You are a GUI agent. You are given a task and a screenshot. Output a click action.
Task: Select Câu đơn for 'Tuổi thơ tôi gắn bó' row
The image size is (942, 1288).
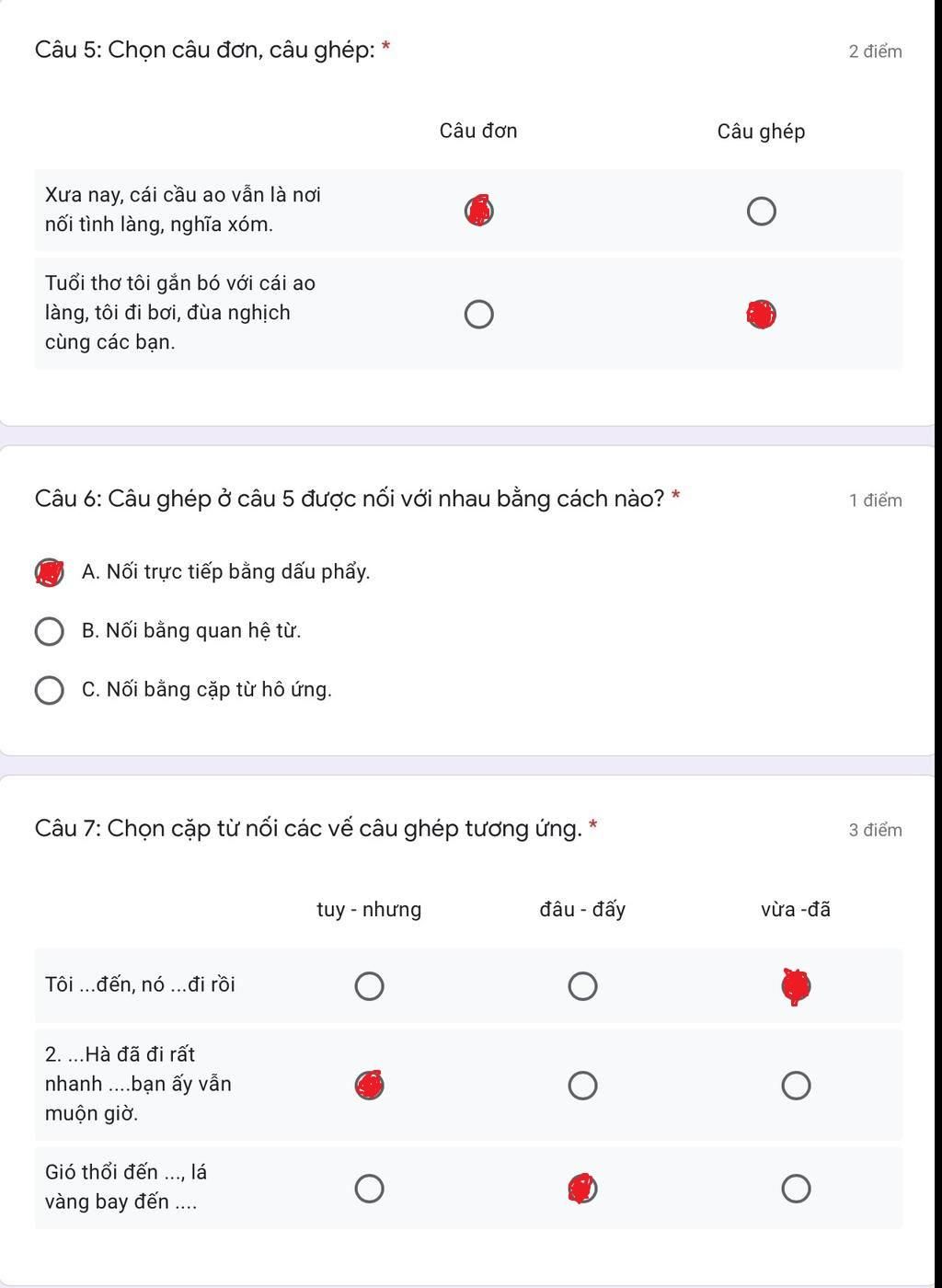click(x=478, y=314)
